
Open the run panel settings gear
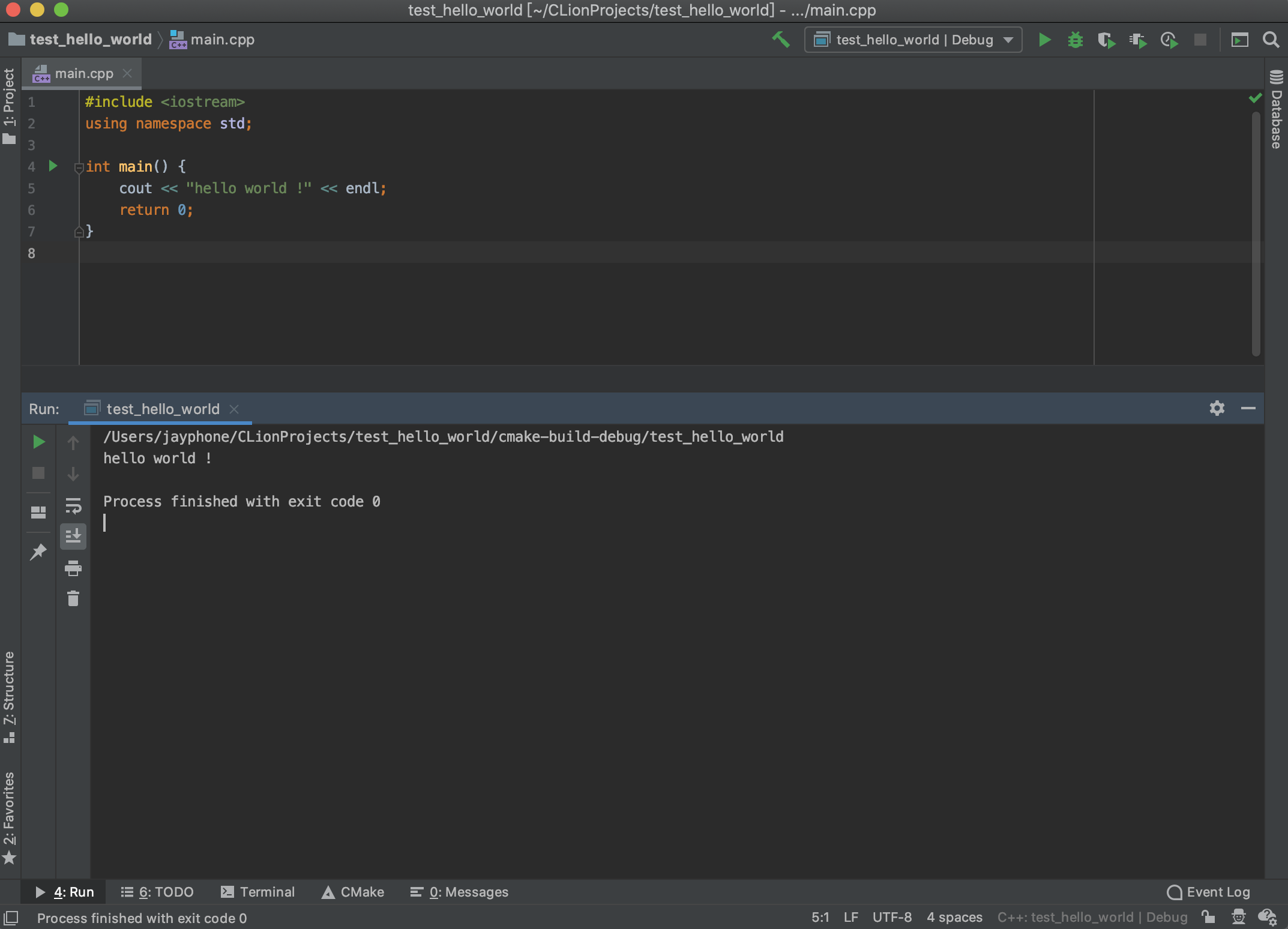click(1217, 409)
